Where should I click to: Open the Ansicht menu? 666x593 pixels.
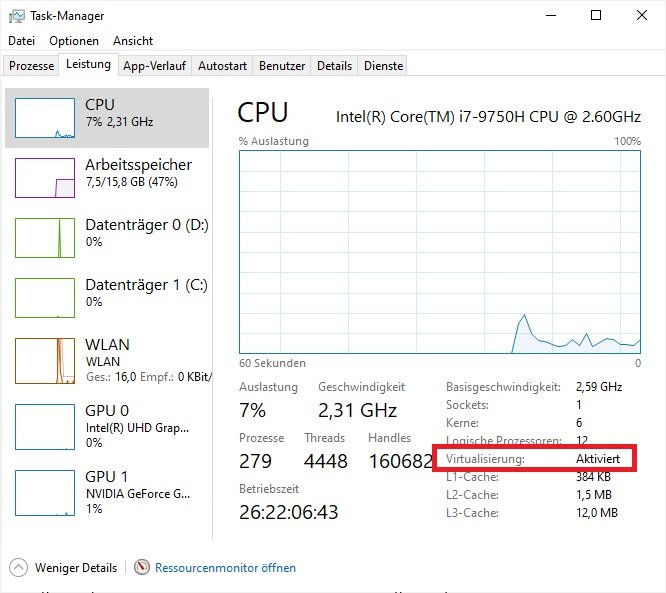pyautogui.click(x=133, y=41)
